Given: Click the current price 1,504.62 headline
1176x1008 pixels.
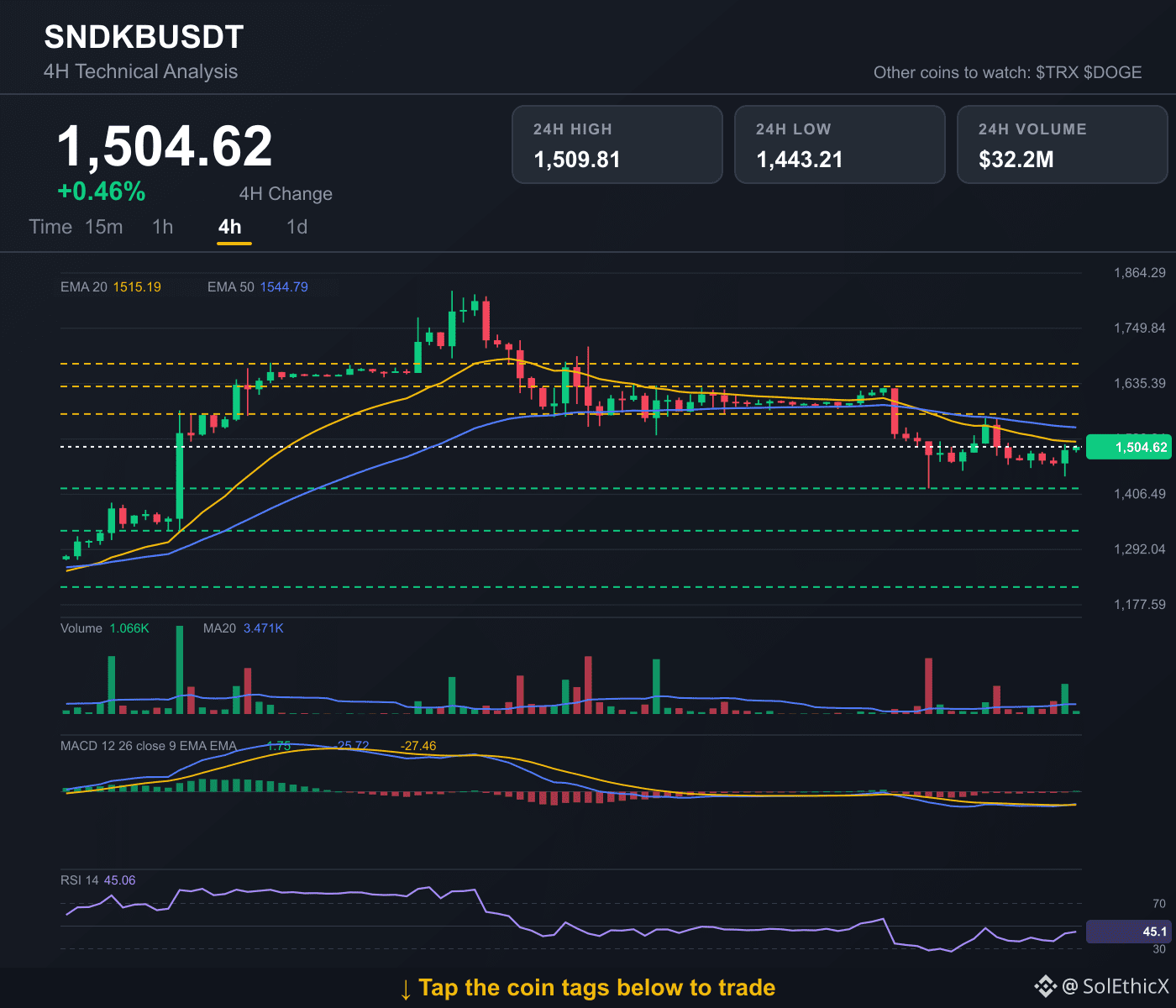Looking at the screenshot, I should coord(165,146).
